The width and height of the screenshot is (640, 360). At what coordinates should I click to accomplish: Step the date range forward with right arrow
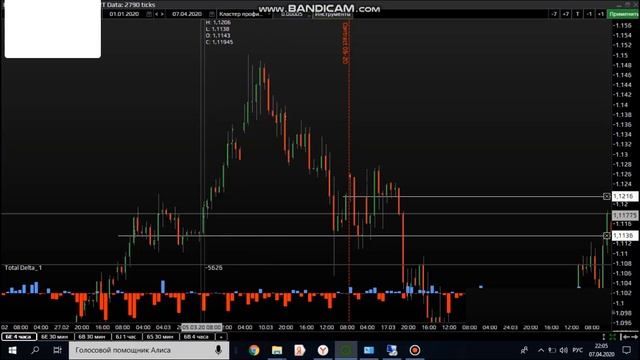pos(162,14)
